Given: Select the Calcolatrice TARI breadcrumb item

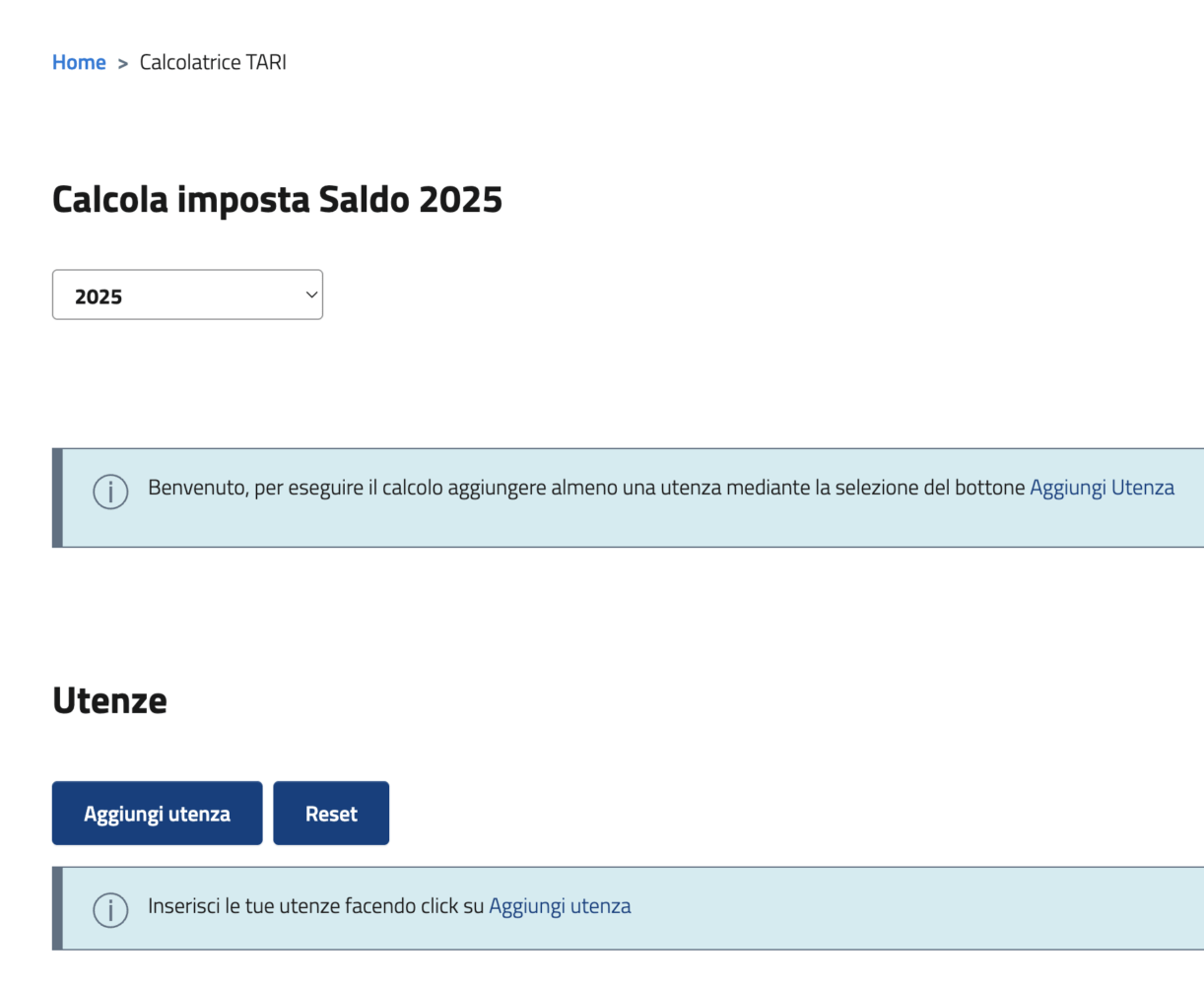Looking at the screenshot, I should point(213,62).
